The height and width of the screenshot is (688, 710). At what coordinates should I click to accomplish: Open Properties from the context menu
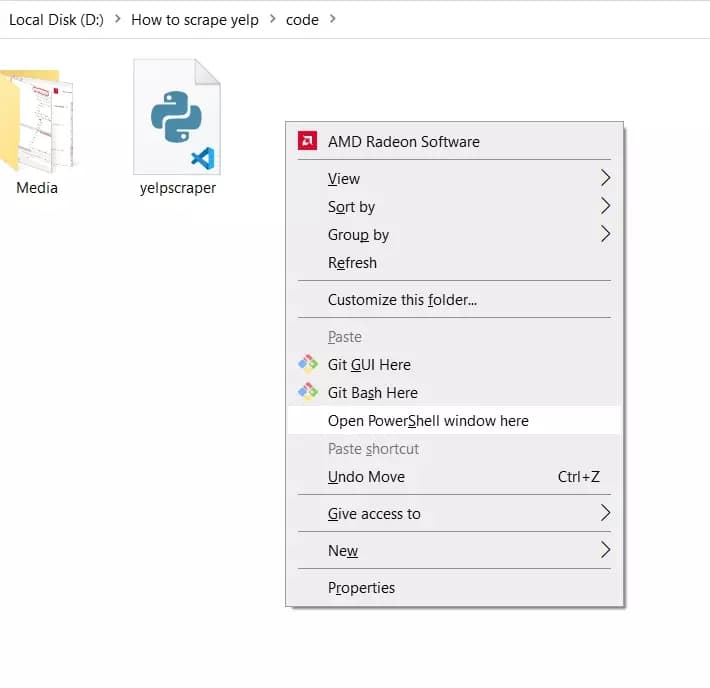(x=454, y=587)
